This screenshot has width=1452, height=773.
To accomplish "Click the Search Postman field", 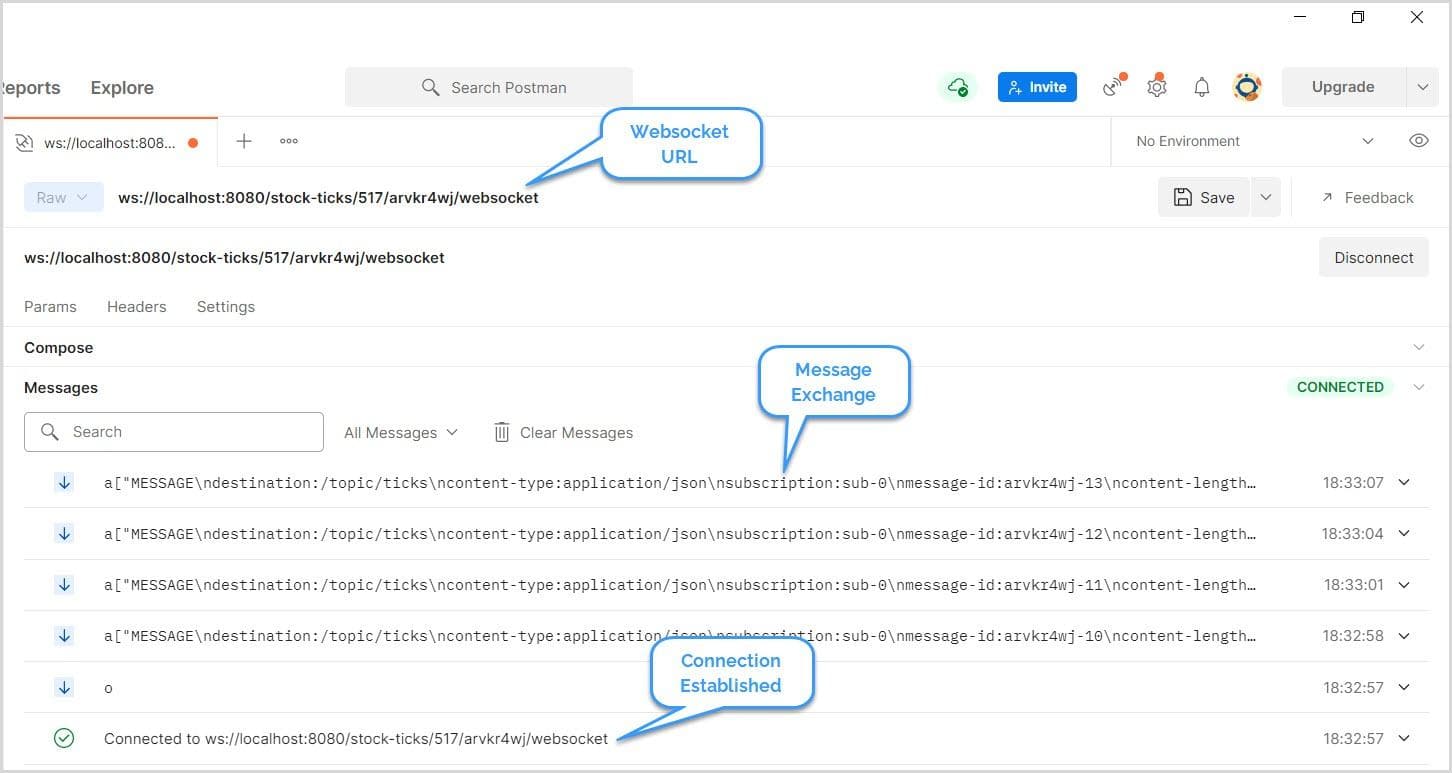I will click(489, 87).
